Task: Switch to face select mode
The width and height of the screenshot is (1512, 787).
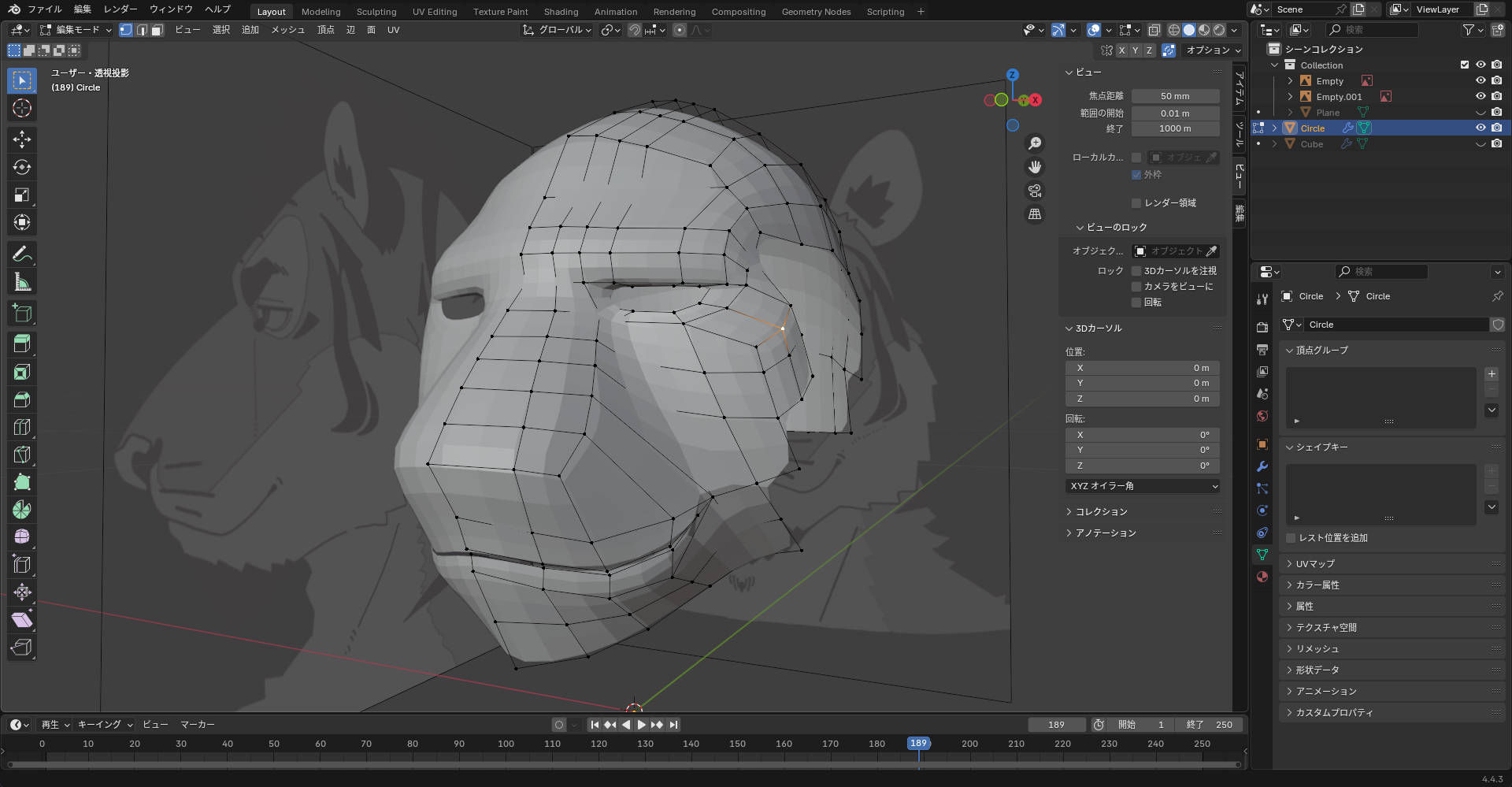Action: 157,30
